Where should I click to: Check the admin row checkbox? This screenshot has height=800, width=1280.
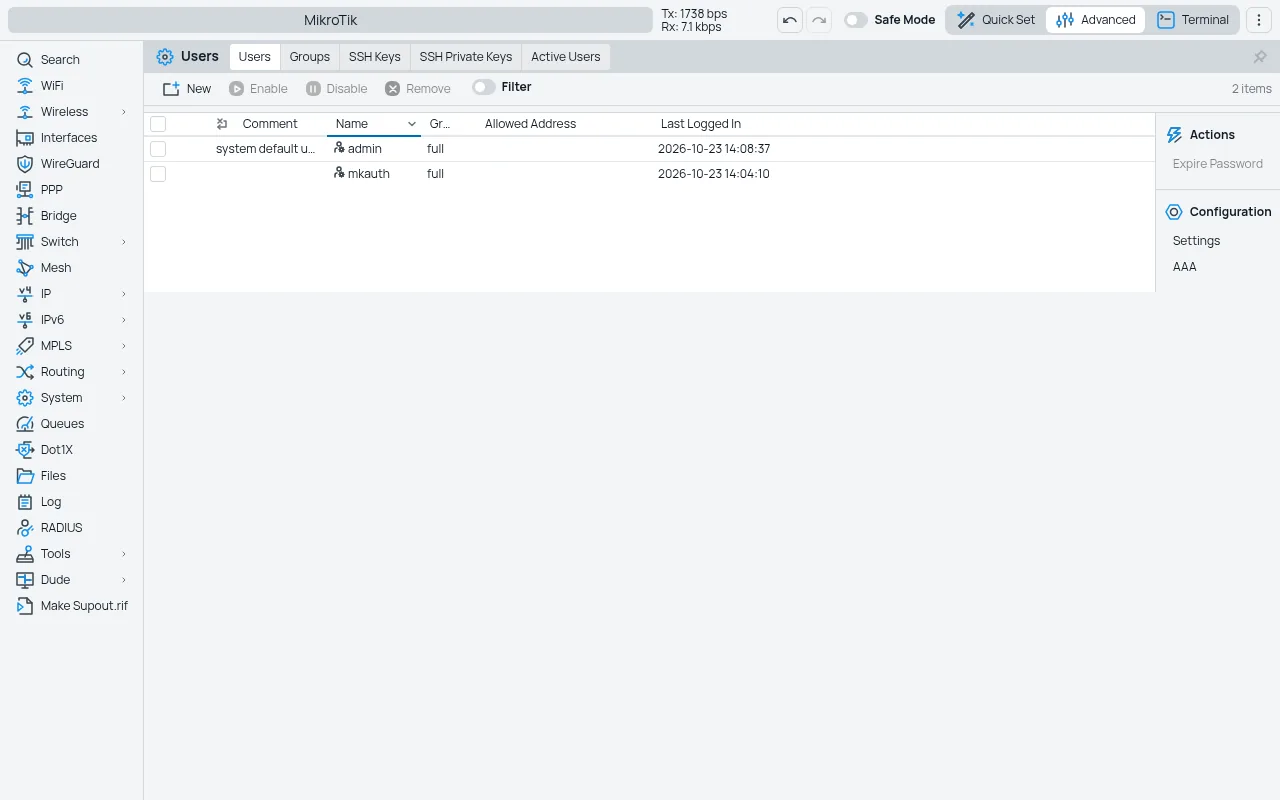pos(158,149)
